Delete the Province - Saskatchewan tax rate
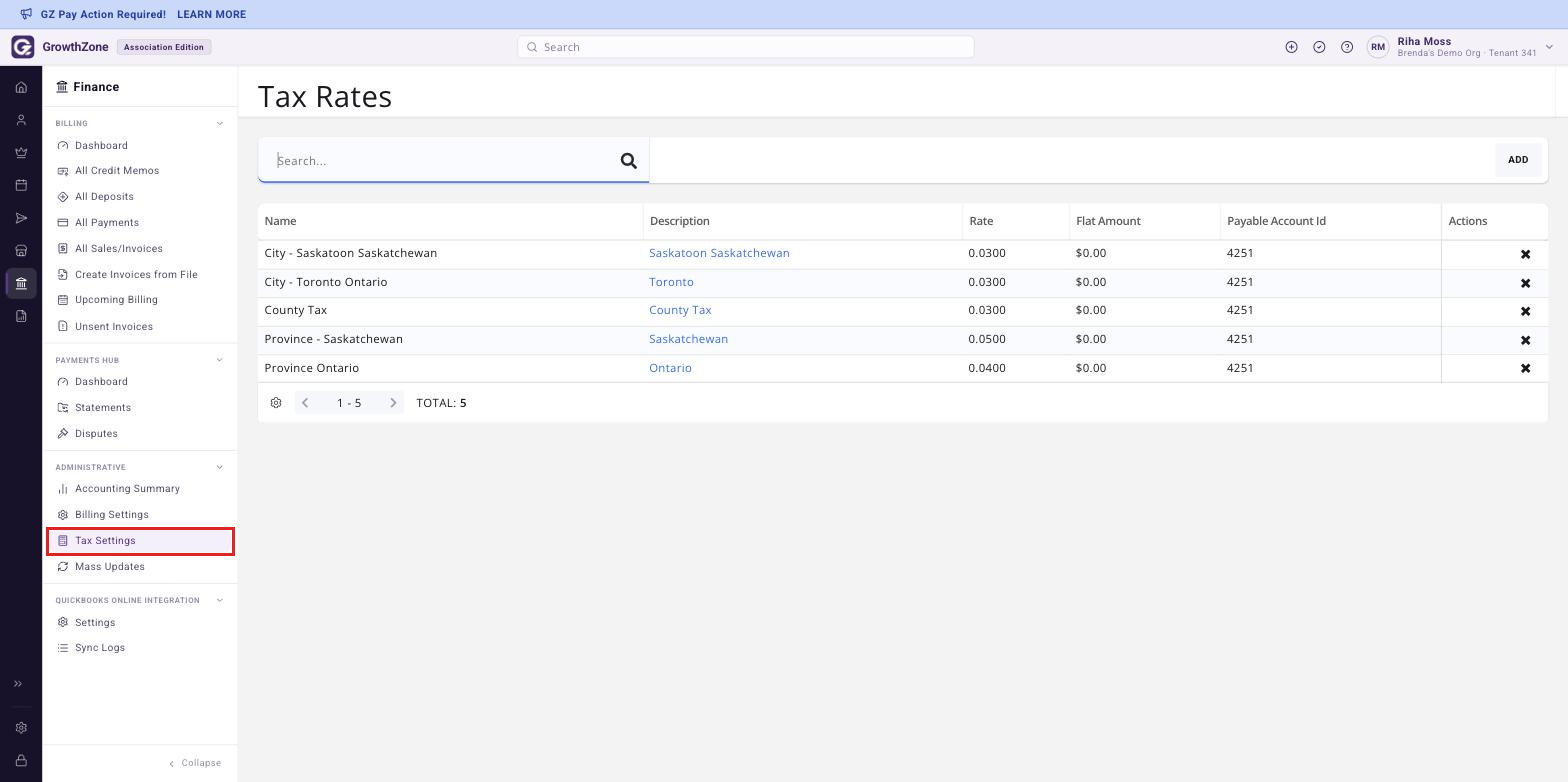Image resolution: width=1568 pixels, height=782 pixels. click(1525, 340)
